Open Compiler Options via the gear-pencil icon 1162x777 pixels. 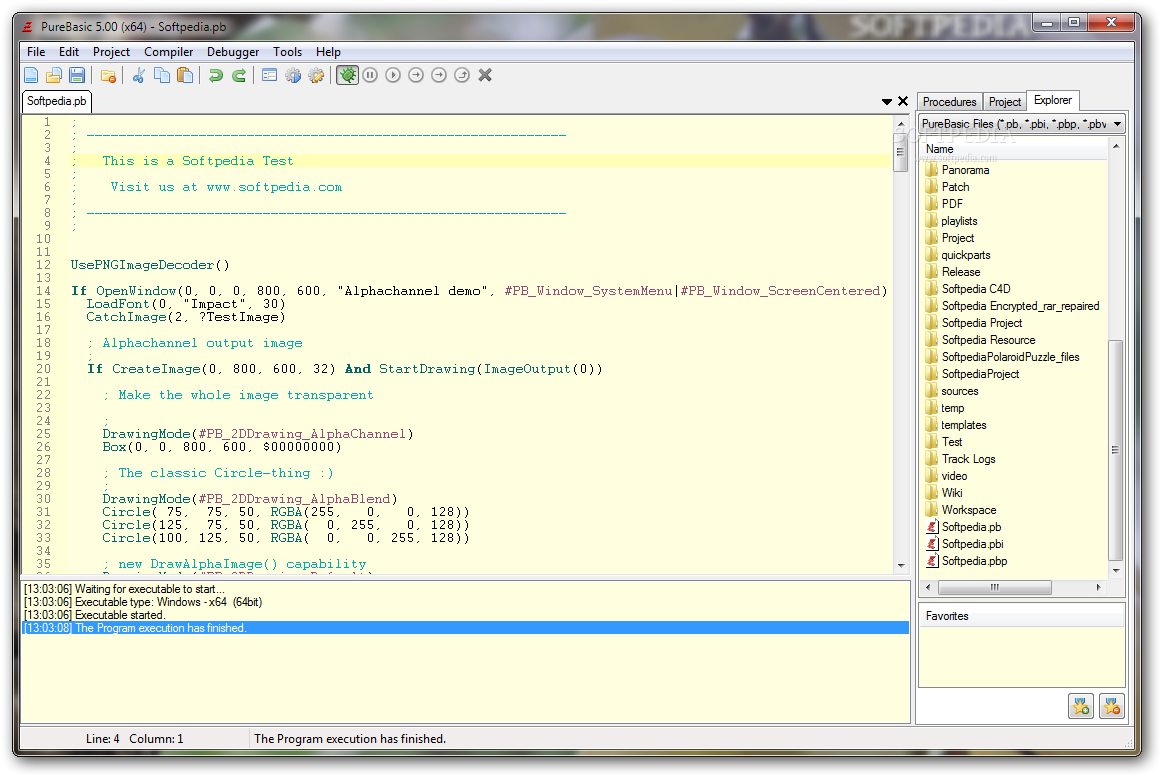pyautogui.click(x=316, y=75)
